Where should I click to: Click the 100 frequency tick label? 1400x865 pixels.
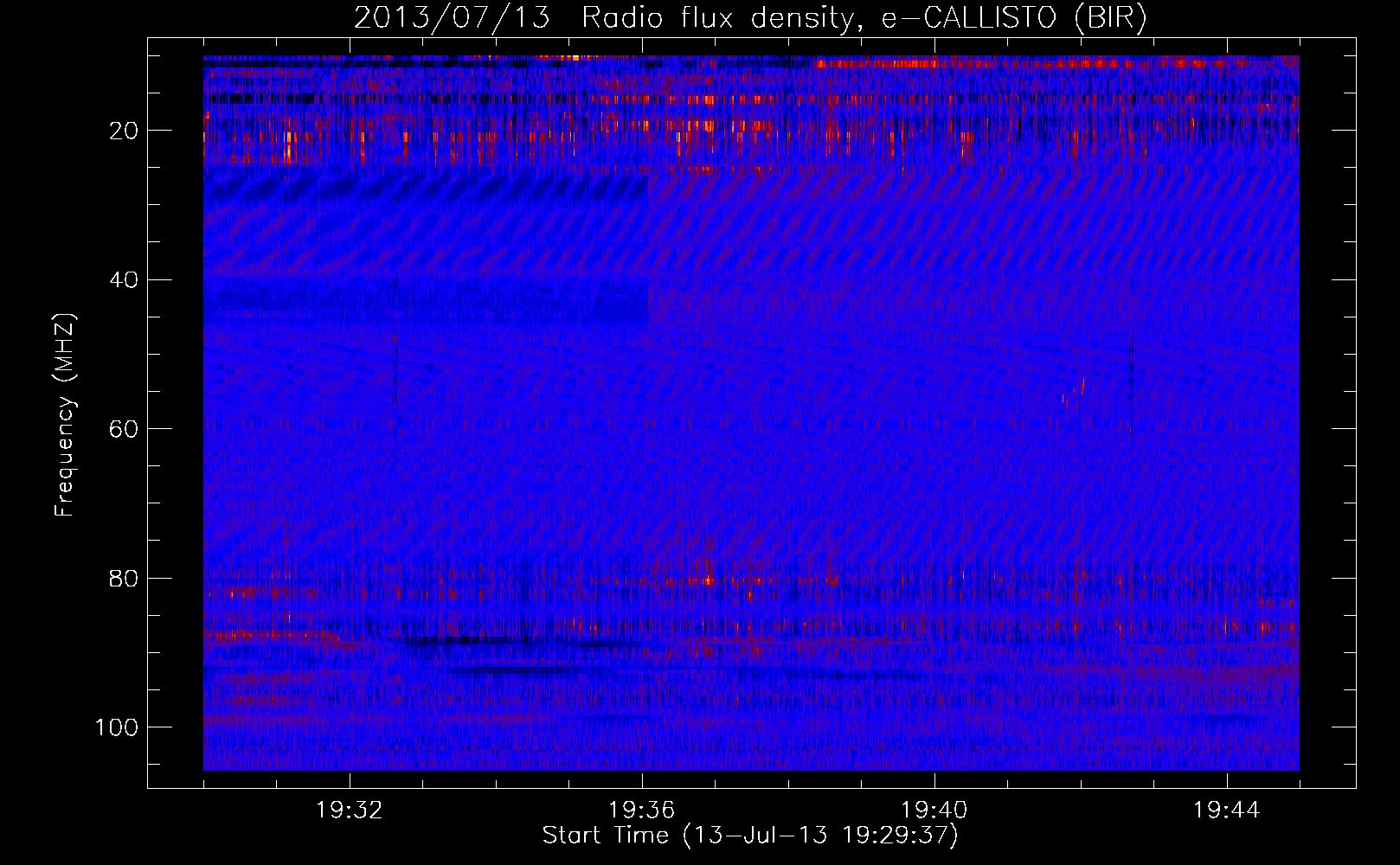click(x=117, y=727)
